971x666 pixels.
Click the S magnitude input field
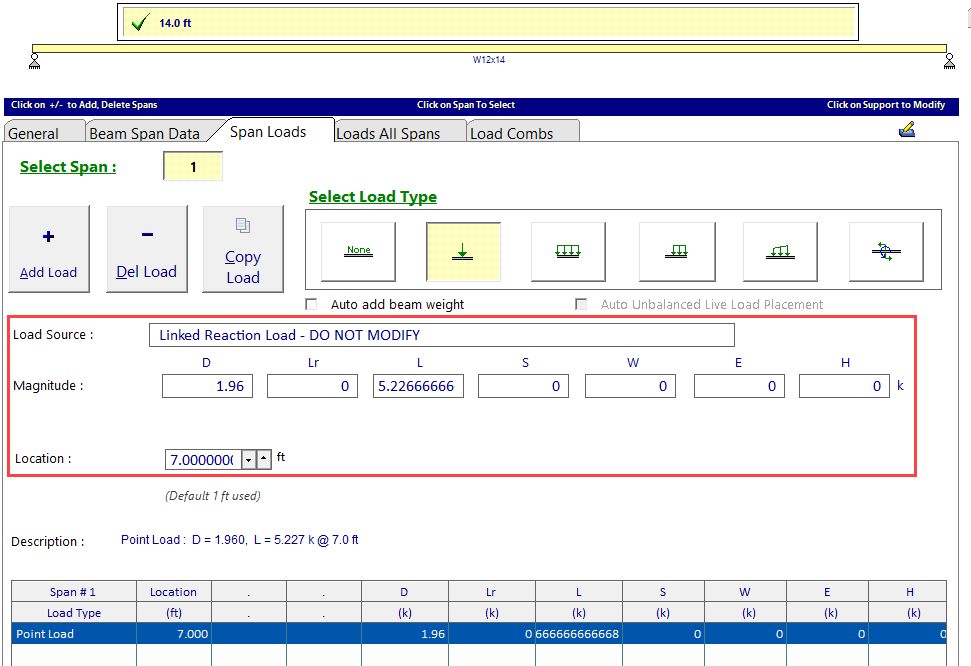(523, 386)
